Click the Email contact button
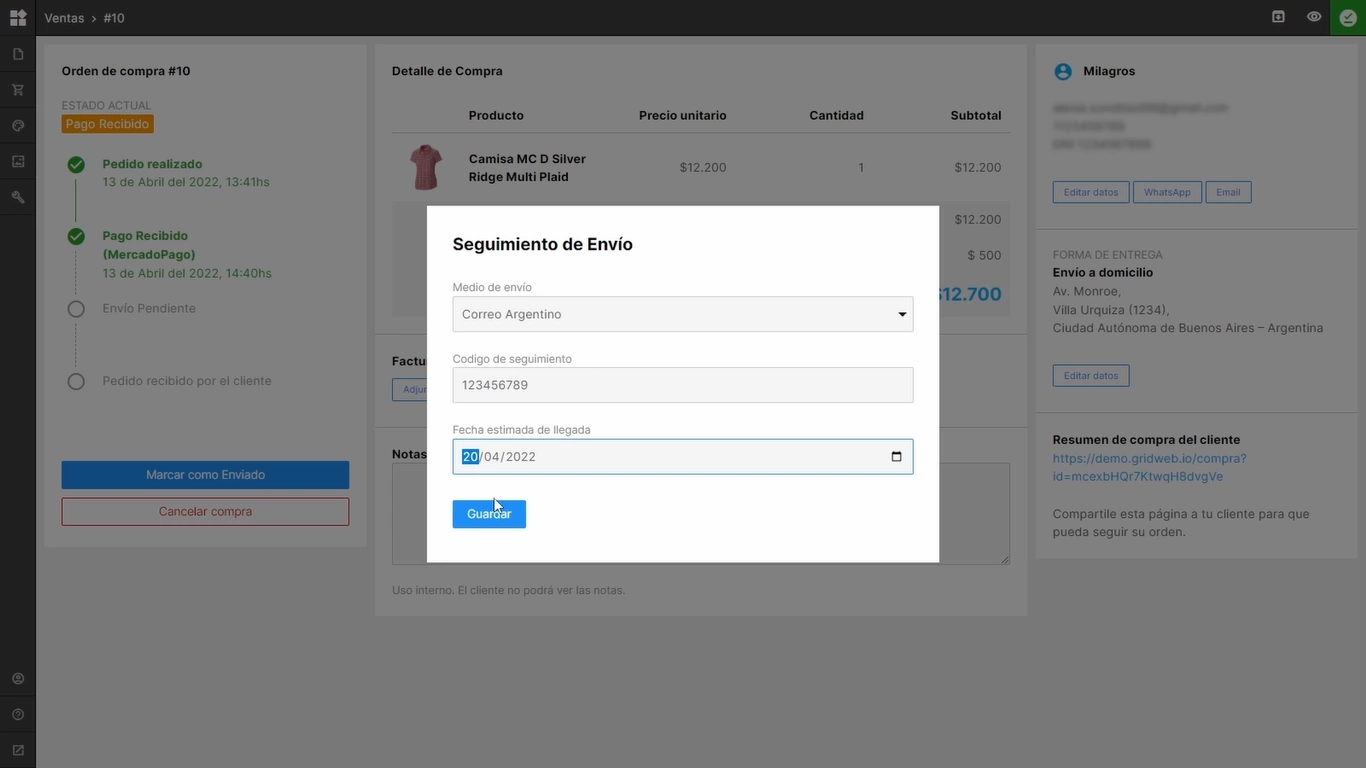This screenshot has width=1366, height=768. point(1228,192)
